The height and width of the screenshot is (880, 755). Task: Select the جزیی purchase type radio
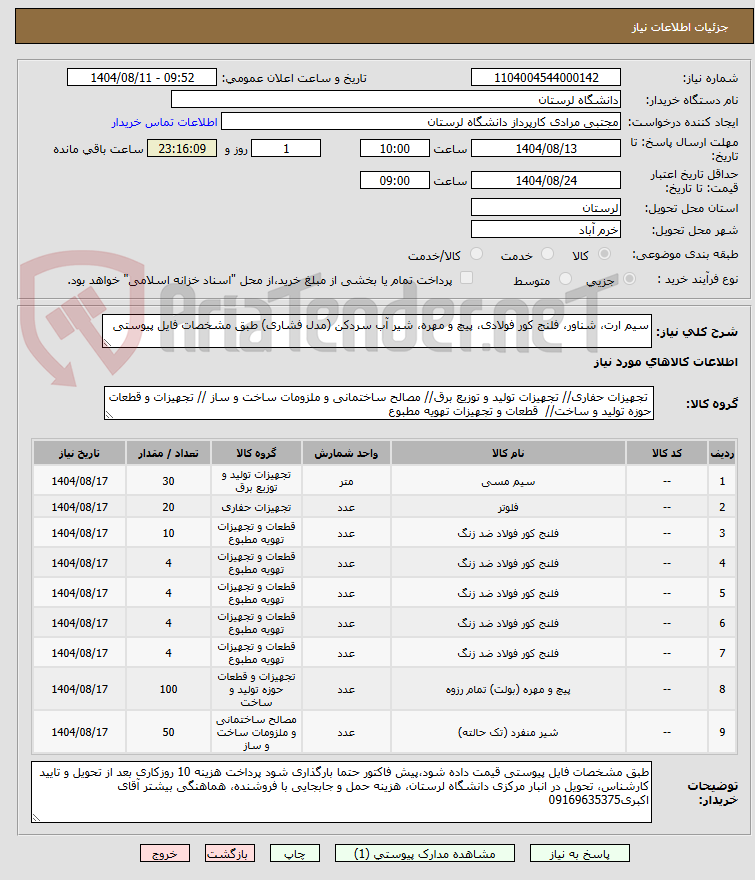pos(629,279)
